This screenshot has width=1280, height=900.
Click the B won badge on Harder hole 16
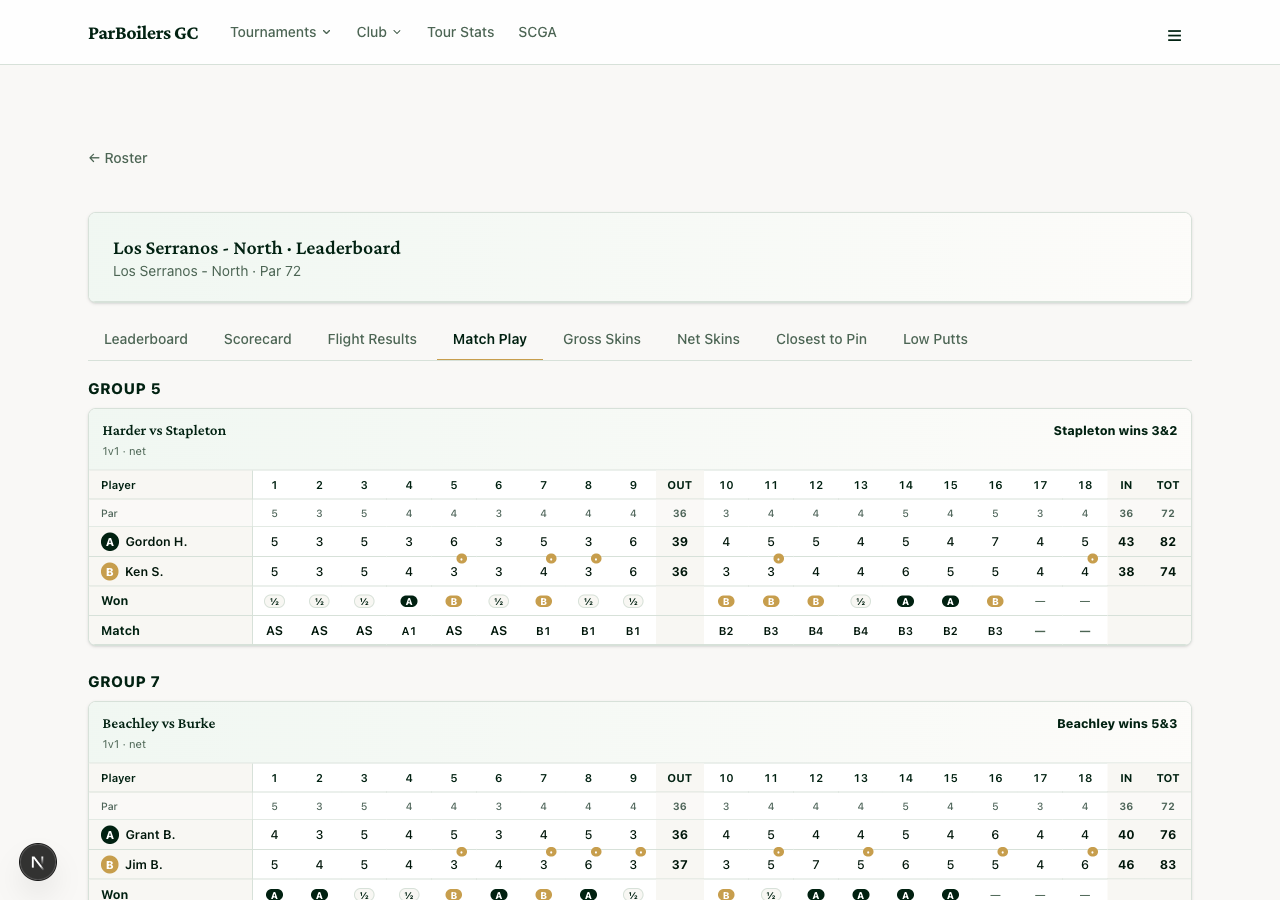995,601
